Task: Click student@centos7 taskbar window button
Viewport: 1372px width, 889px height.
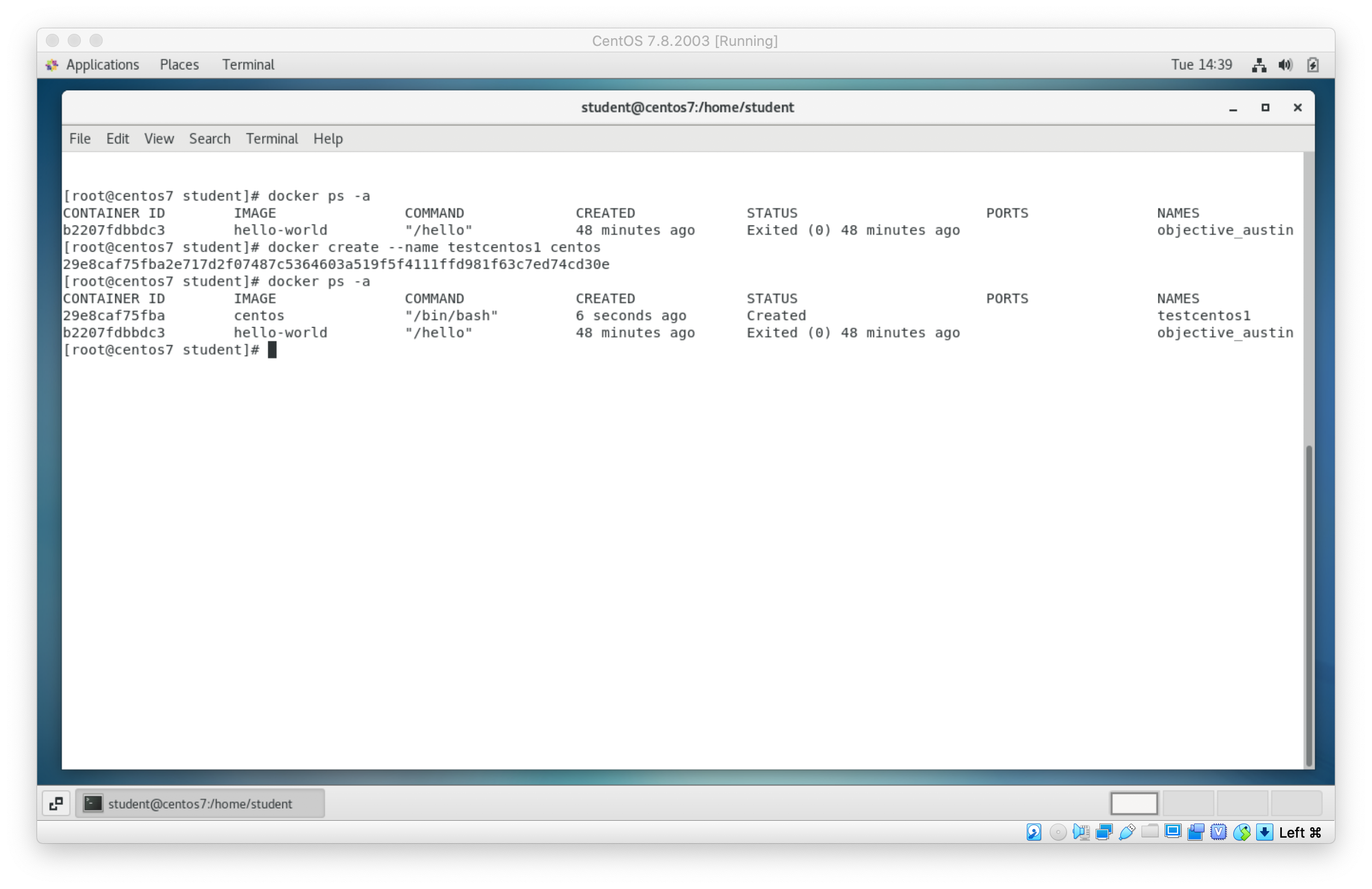Action: point(199,803)
